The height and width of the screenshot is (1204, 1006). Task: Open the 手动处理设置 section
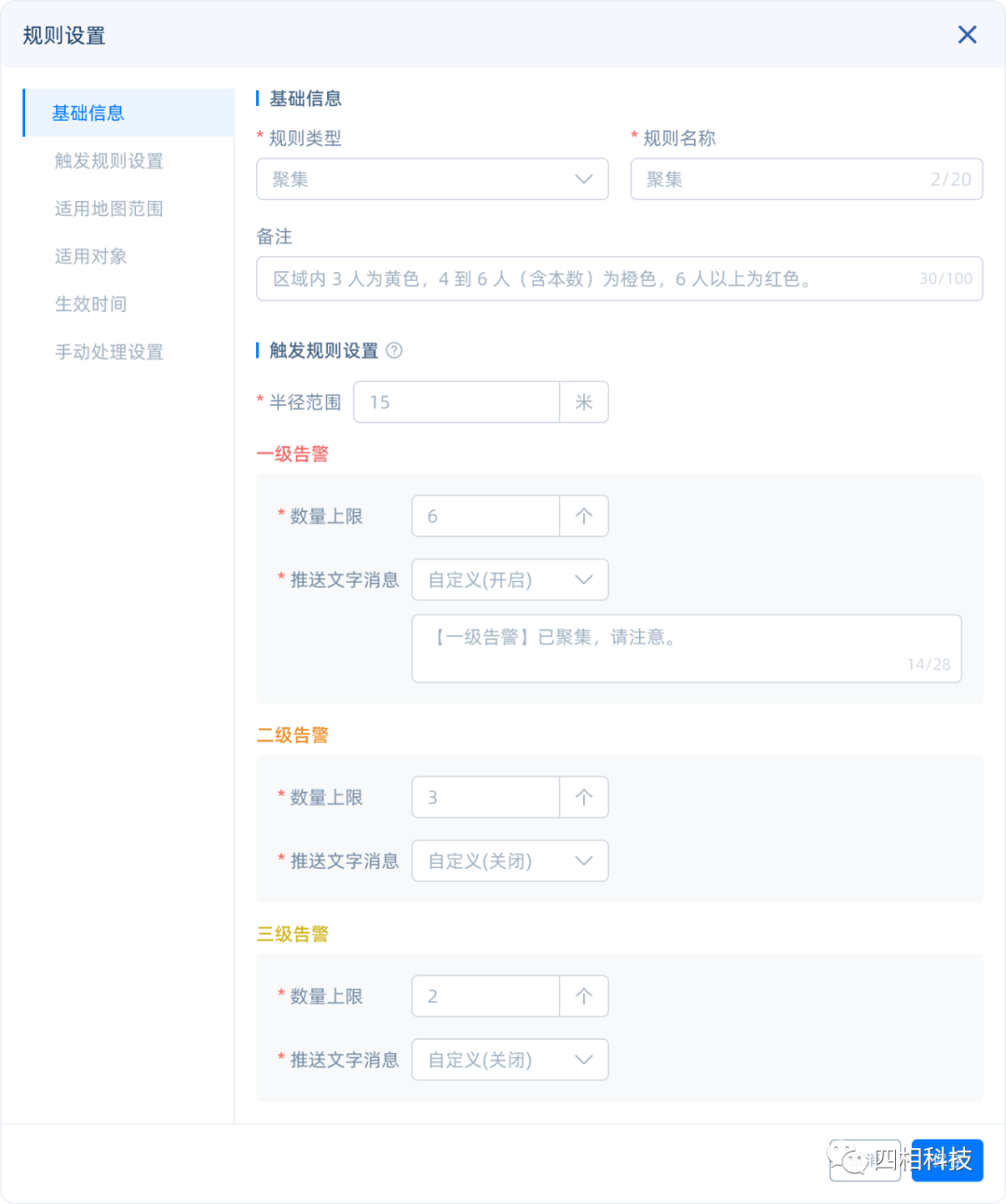tap(109, 352)
